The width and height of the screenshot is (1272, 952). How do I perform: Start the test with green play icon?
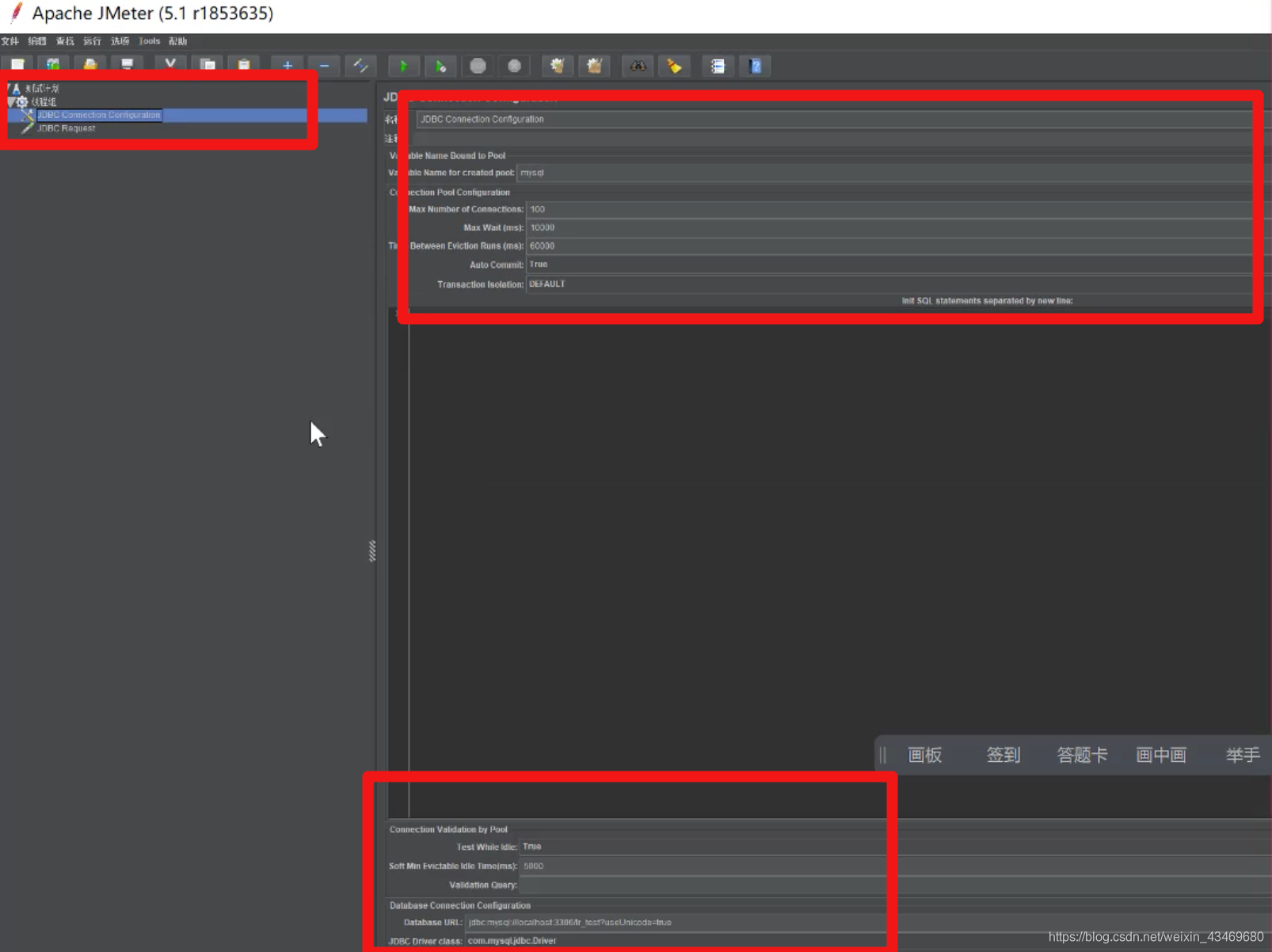(x=403, y=67)
